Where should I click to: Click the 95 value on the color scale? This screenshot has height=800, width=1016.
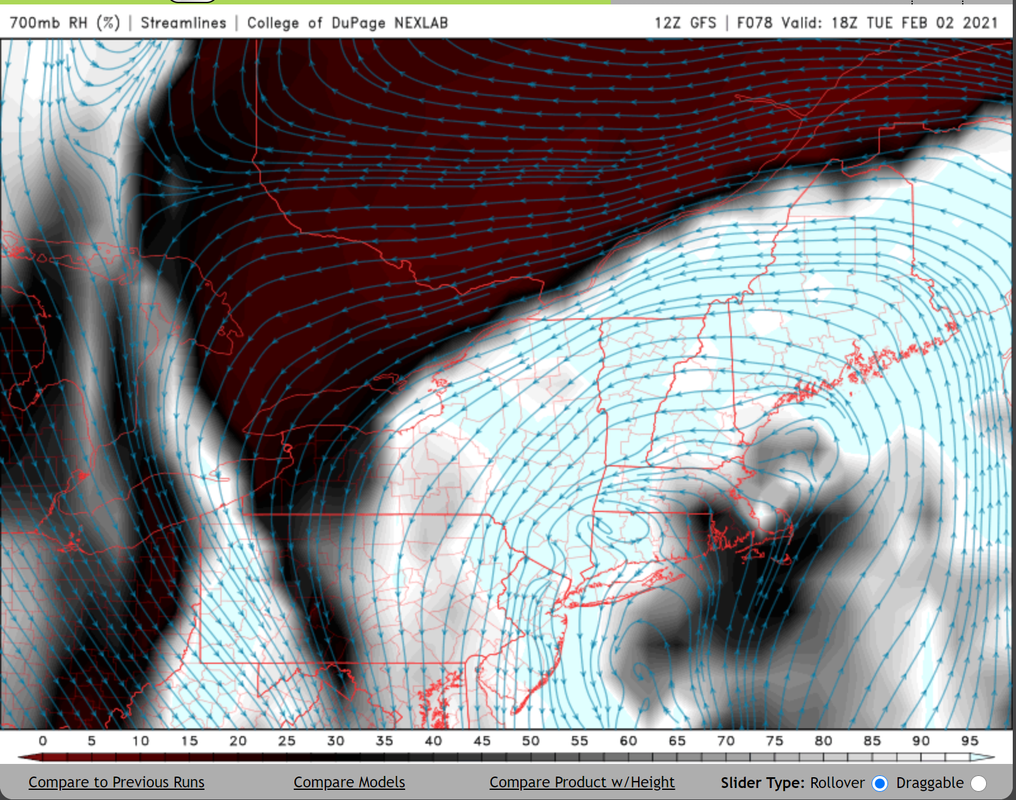pyautogui.click(x=969, y=740)
